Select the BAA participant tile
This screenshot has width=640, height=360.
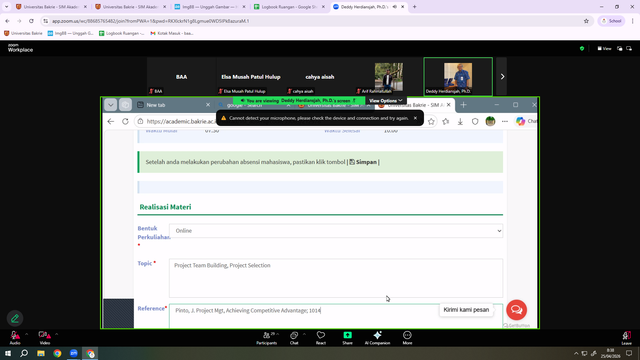tap(182, 77)
